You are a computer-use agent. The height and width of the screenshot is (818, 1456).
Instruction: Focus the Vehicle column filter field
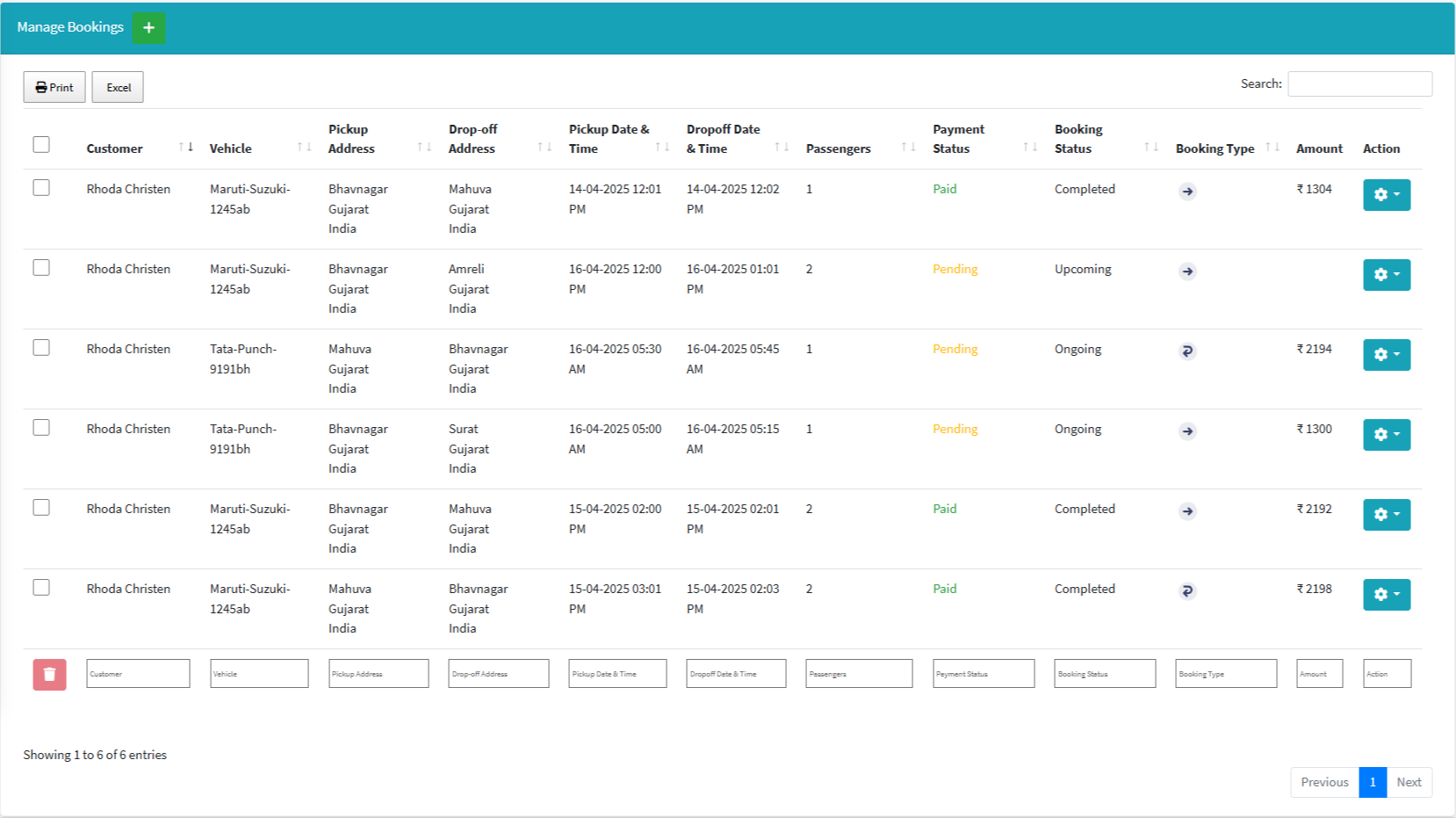[259, 674]
